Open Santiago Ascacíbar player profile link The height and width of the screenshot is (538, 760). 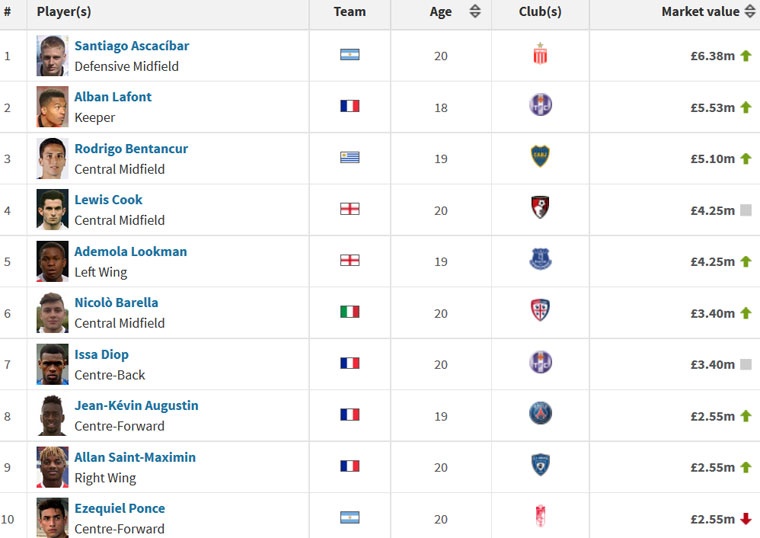coord(131,46)
